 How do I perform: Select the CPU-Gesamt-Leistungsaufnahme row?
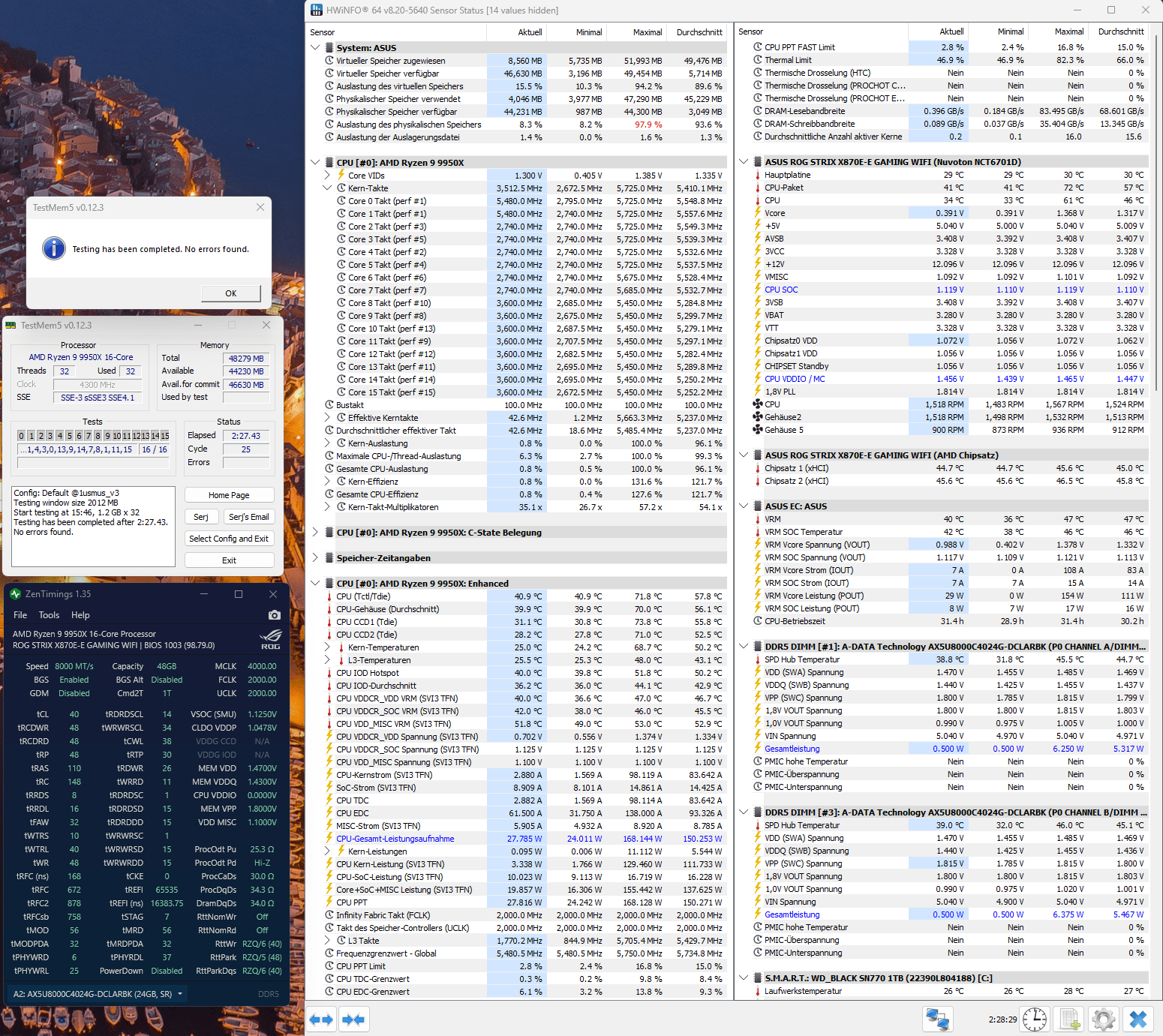click(x=525, y=839)
